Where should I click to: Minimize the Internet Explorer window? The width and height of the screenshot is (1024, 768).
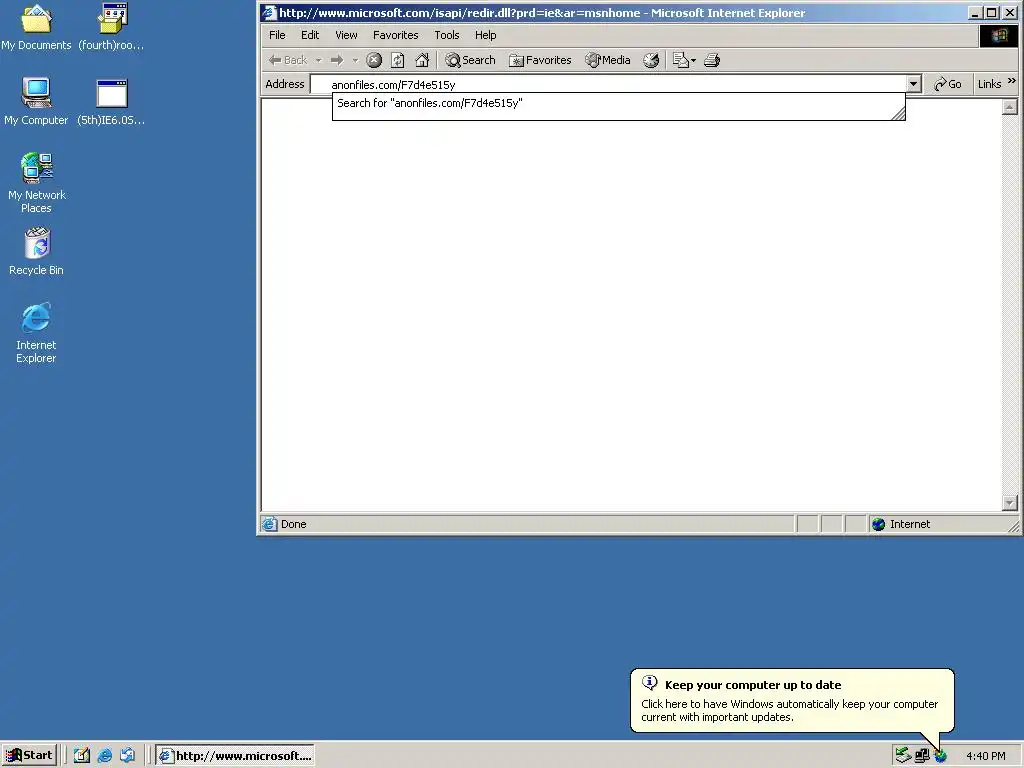tap(975, 13)
